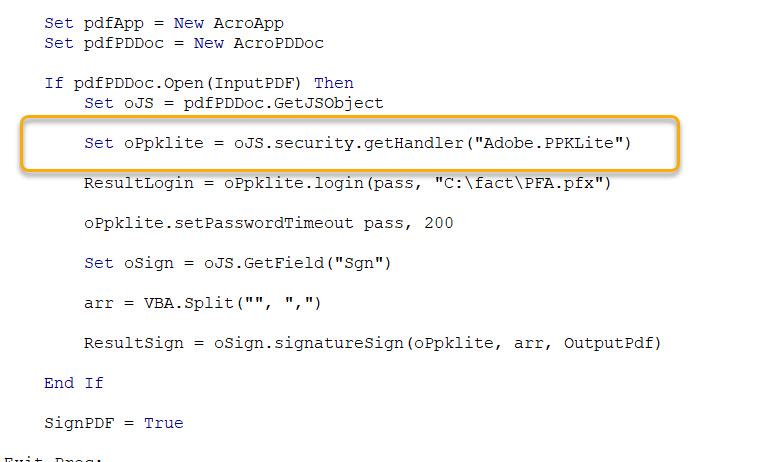772x462 pixels.
Task: Click the "Adobe.PPKLite" string literal
Action: [x=555, y=143]
